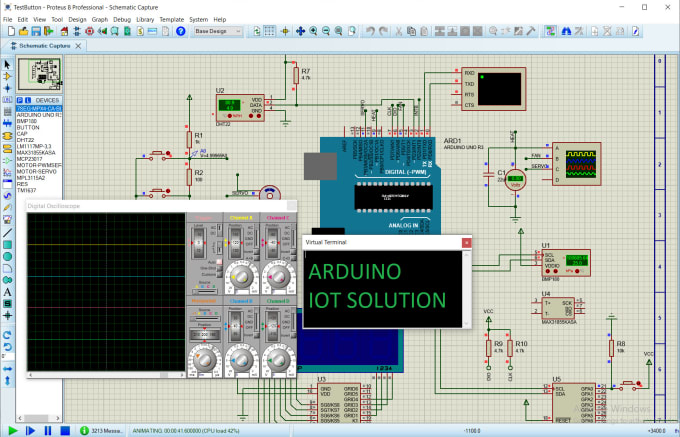Turn the Channel C dial on oscilloscope
The height and width of the screenshot is (437, 680).
point(278,277)
